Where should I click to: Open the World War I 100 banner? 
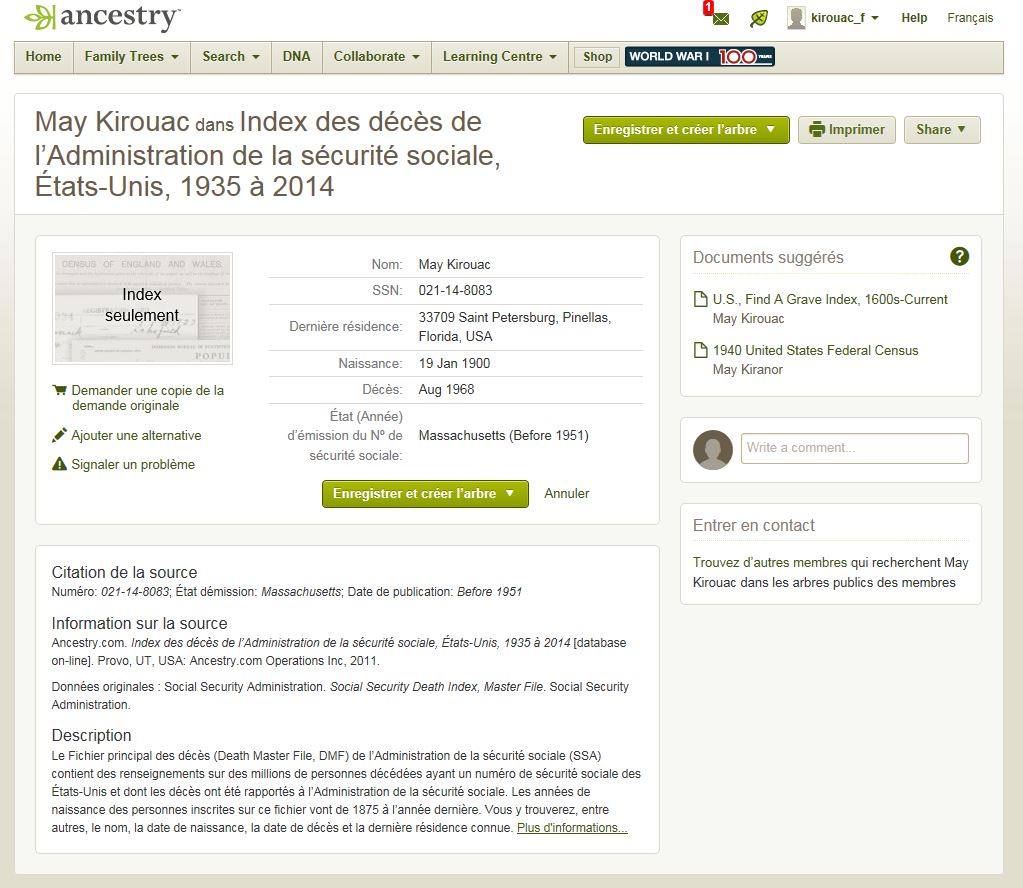click(x=700, y=57)
